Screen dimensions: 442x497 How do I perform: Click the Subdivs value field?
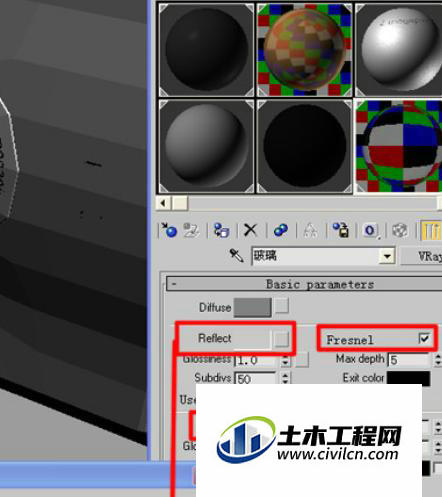click(x=256, y=378)
